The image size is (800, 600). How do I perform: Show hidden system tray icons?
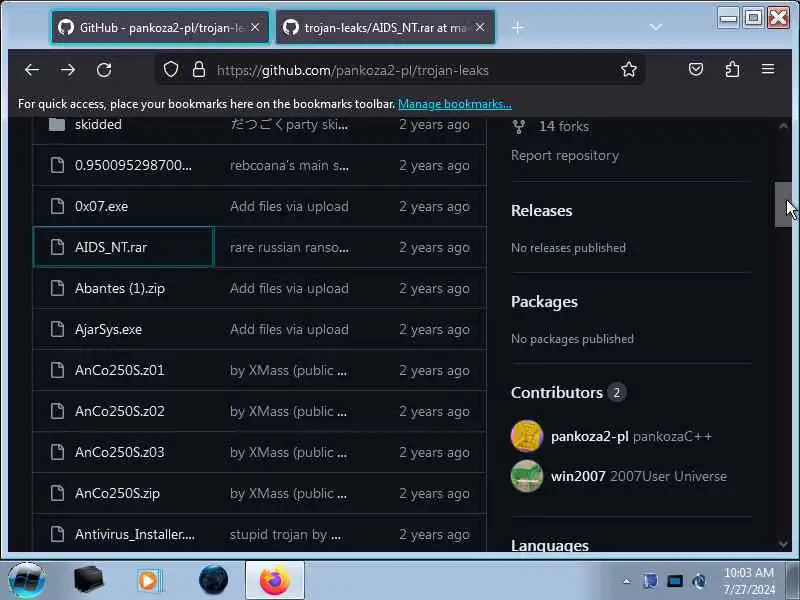[627, 581]
